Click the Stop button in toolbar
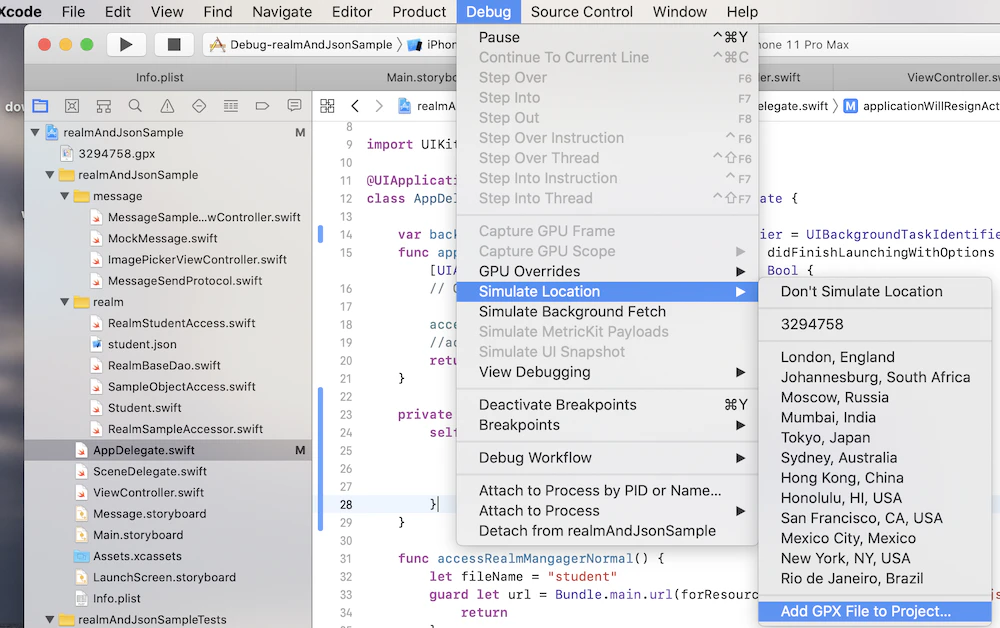Viewport: 1000px width, 628px height. coord(173,45)
